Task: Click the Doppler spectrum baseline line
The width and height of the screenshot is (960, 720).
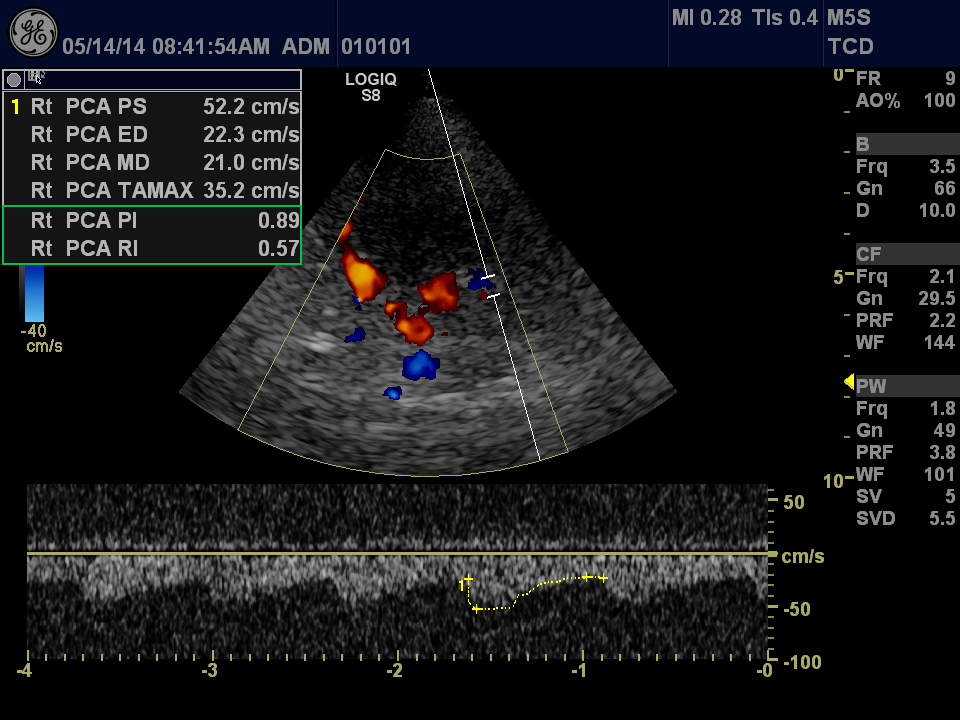Action: point(400,553)
